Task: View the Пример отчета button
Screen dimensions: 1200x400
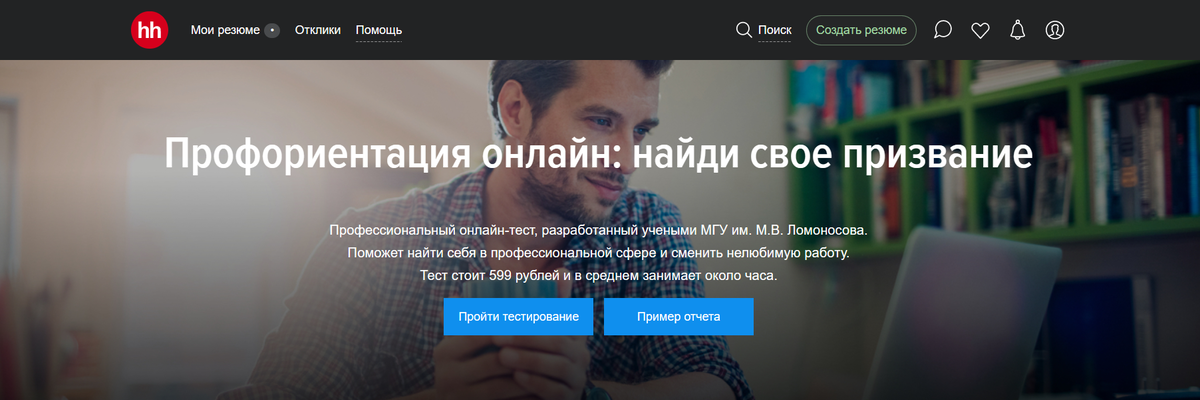Action: click(x=678, y=316)
